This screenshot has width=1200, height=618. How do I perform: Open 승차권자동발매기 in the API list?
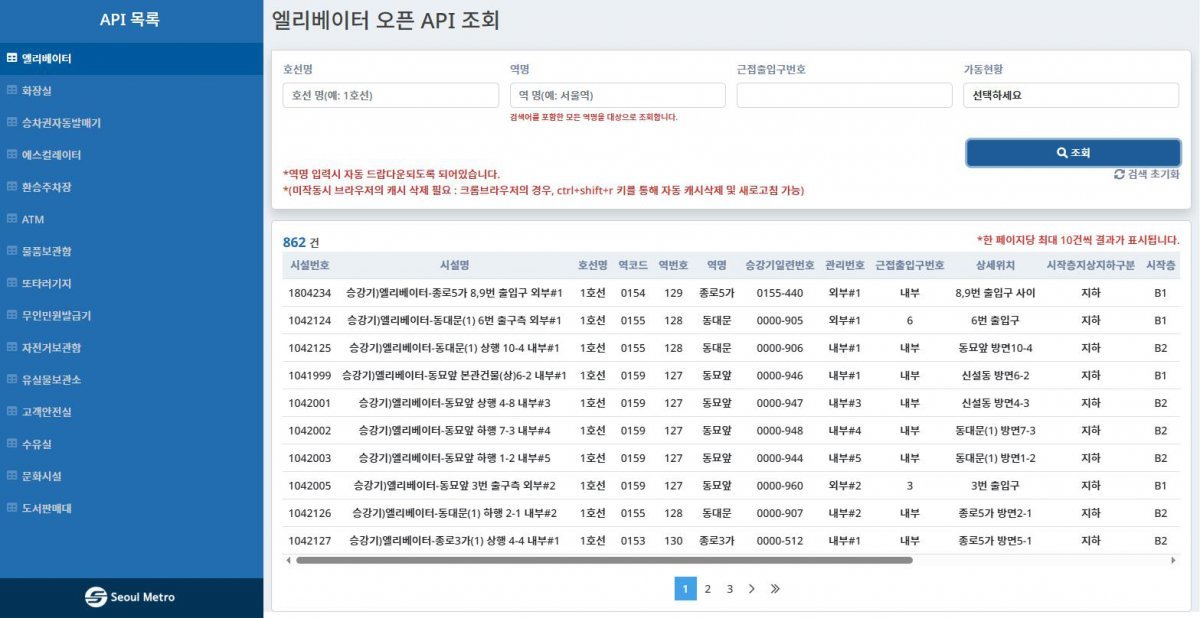(61, 123)
